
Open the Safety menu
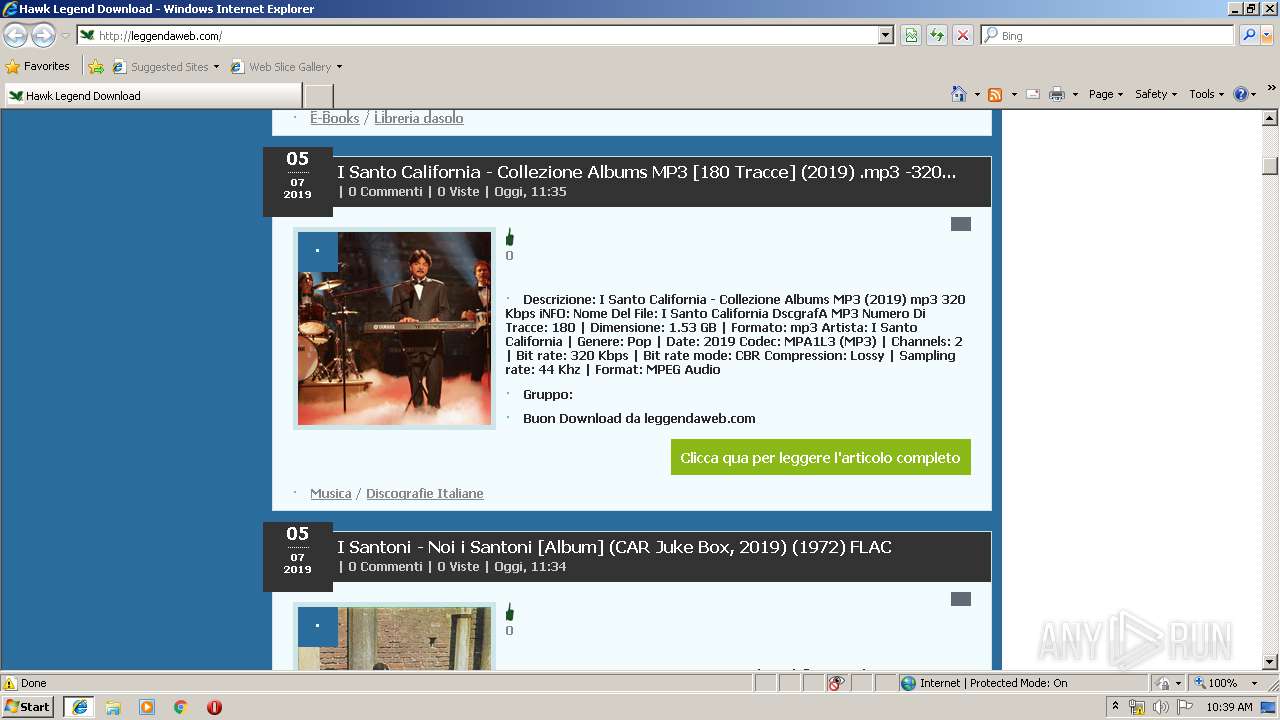[x=1157, y=94]
